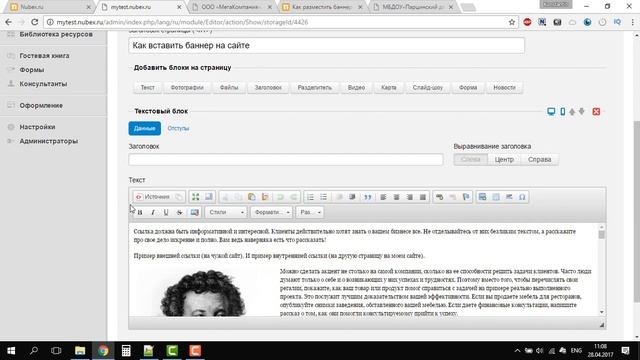
Task: Toggle italic formatting in editor
Action: point(153,212)
